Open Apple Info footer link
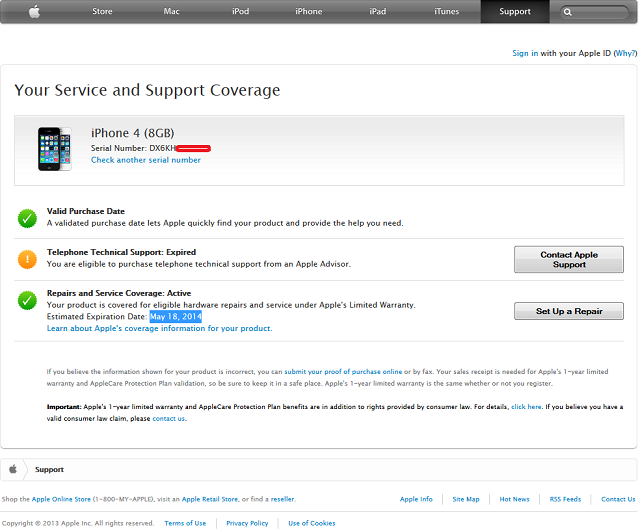Screen dimensions: 640x530 tap(416, 499)
